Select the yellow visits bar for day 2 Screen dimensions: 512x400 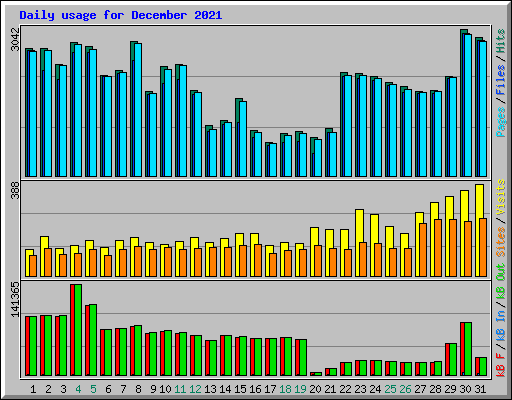44,256
